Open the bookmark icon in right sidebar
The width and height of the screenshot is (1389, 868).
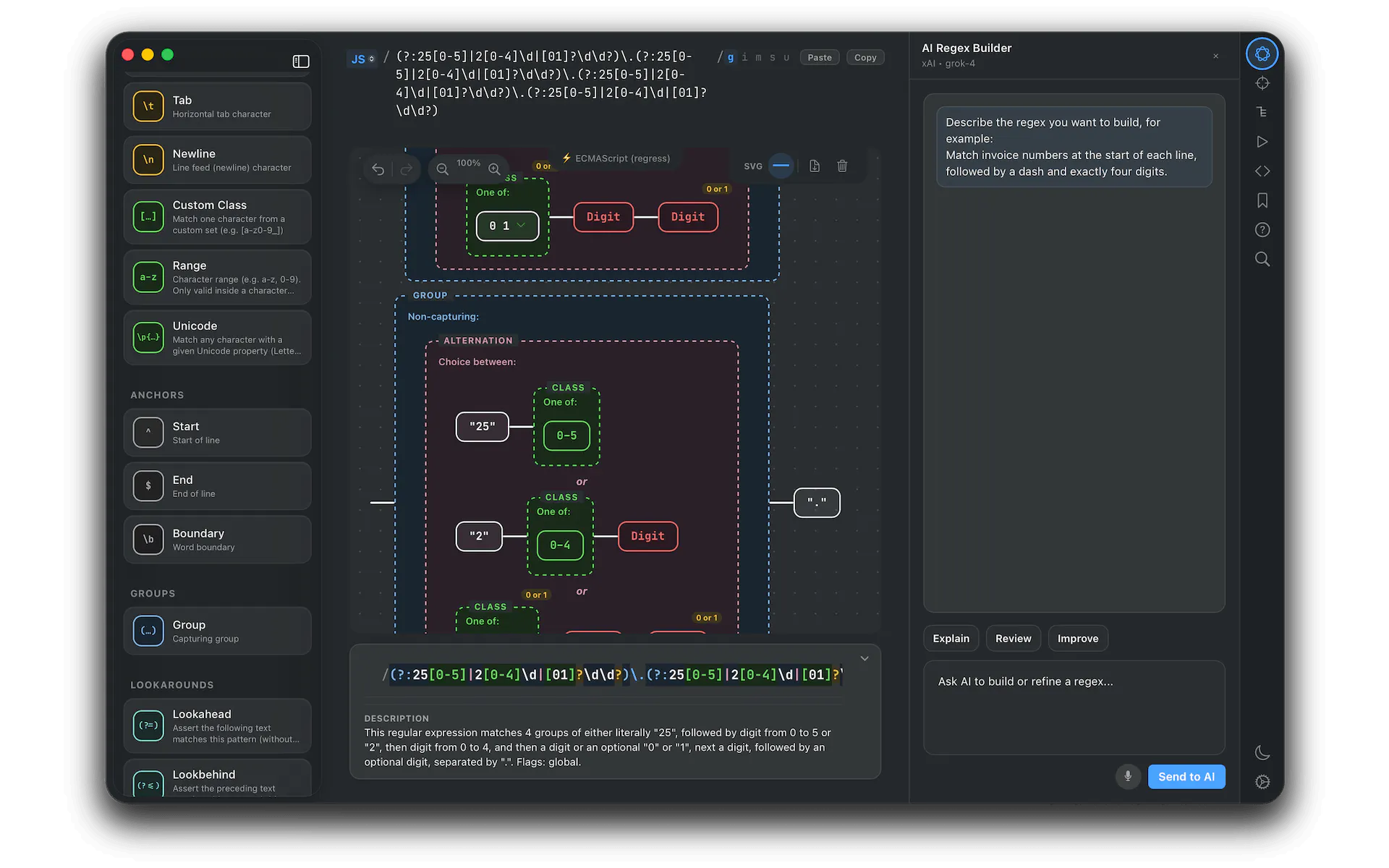coord(1262,200)
